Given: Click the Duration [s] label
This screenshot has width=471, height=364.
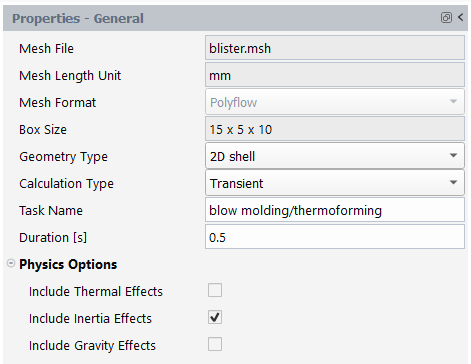Looking at the screenshot, I should tap(53, 238).
